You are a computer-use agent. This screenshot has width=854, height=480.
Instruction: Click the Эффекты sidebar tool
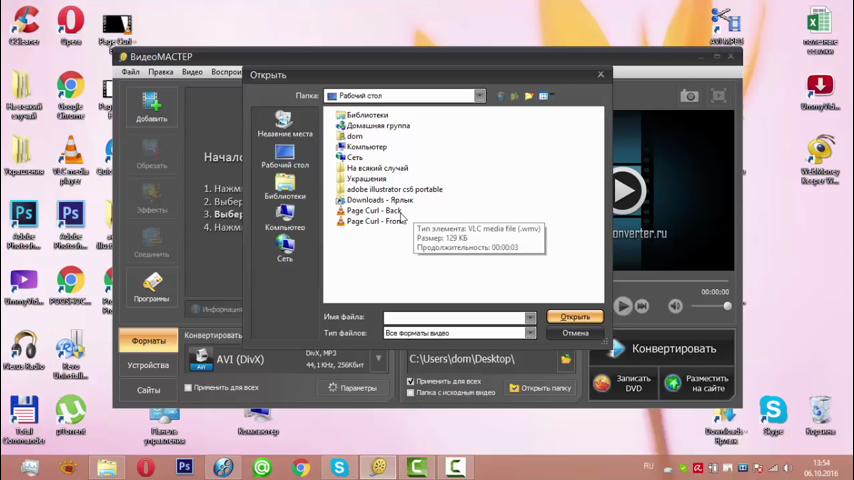(151, 198)
